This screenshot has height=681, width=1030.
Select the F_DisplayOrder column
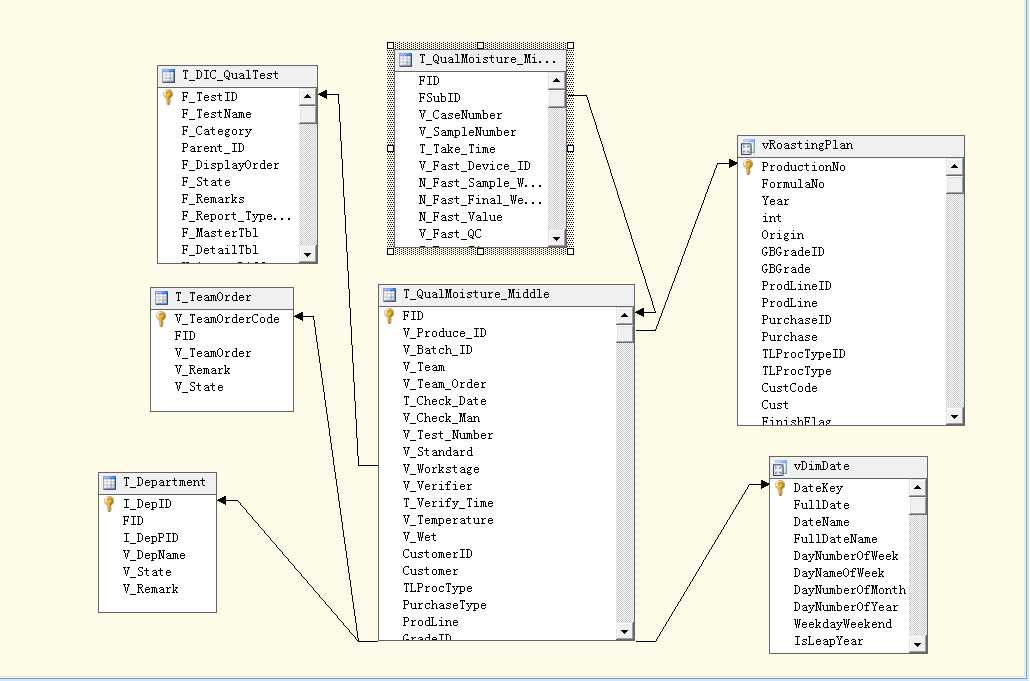tap(230, 165)
